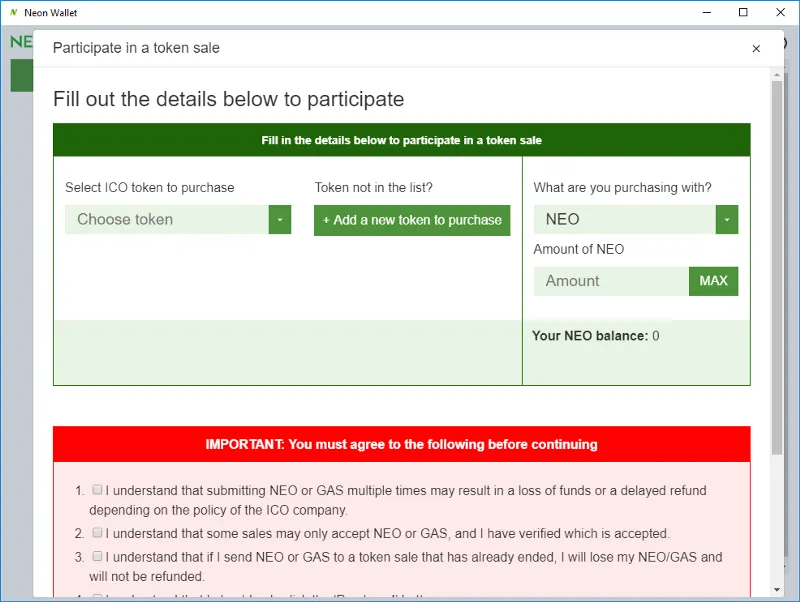Click the green 'Fill in the details' banner
The image size is (800, 602).
[x=402, y=140]
